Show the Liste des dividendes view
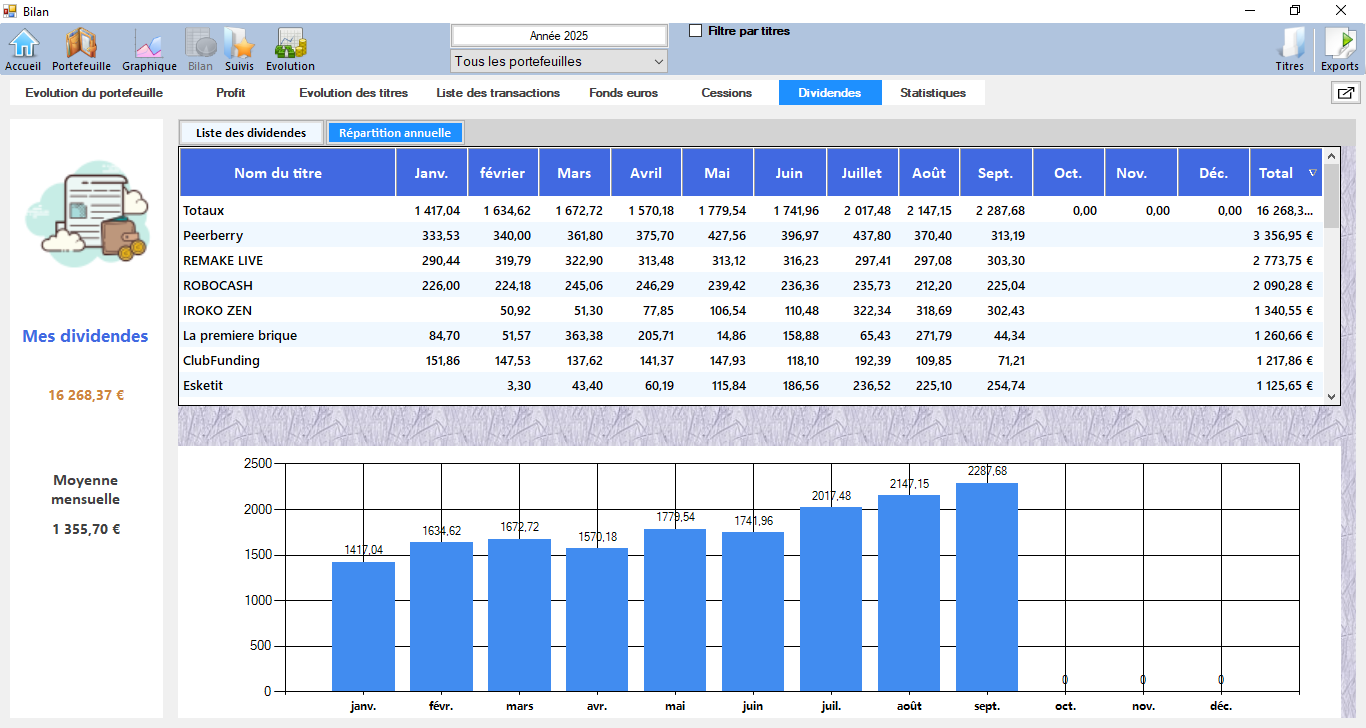The height and width of the screenshot is (728, 1366). click(251, 132)
